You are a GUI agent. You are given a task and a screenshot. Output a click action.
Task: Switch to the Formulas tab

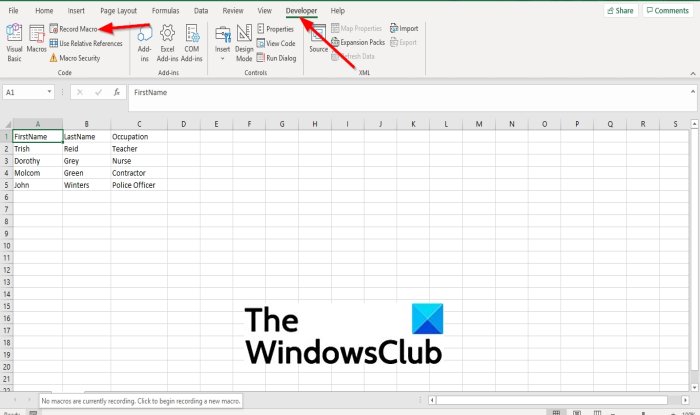coord(165,10)
